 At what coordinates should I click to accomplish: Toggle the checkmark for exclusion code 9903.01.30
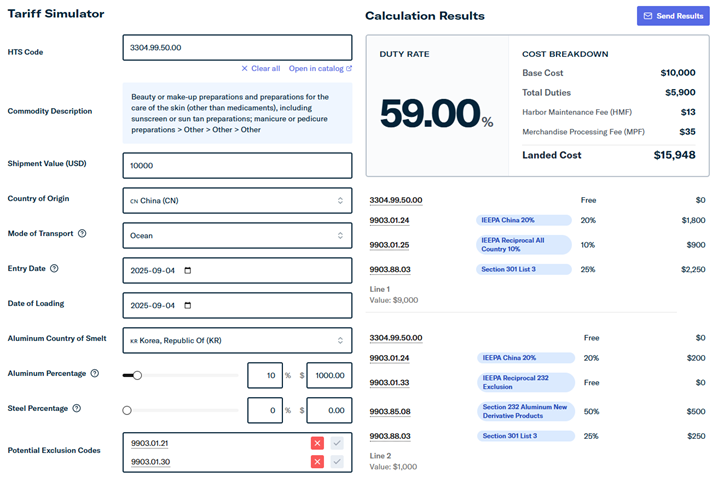337,461
